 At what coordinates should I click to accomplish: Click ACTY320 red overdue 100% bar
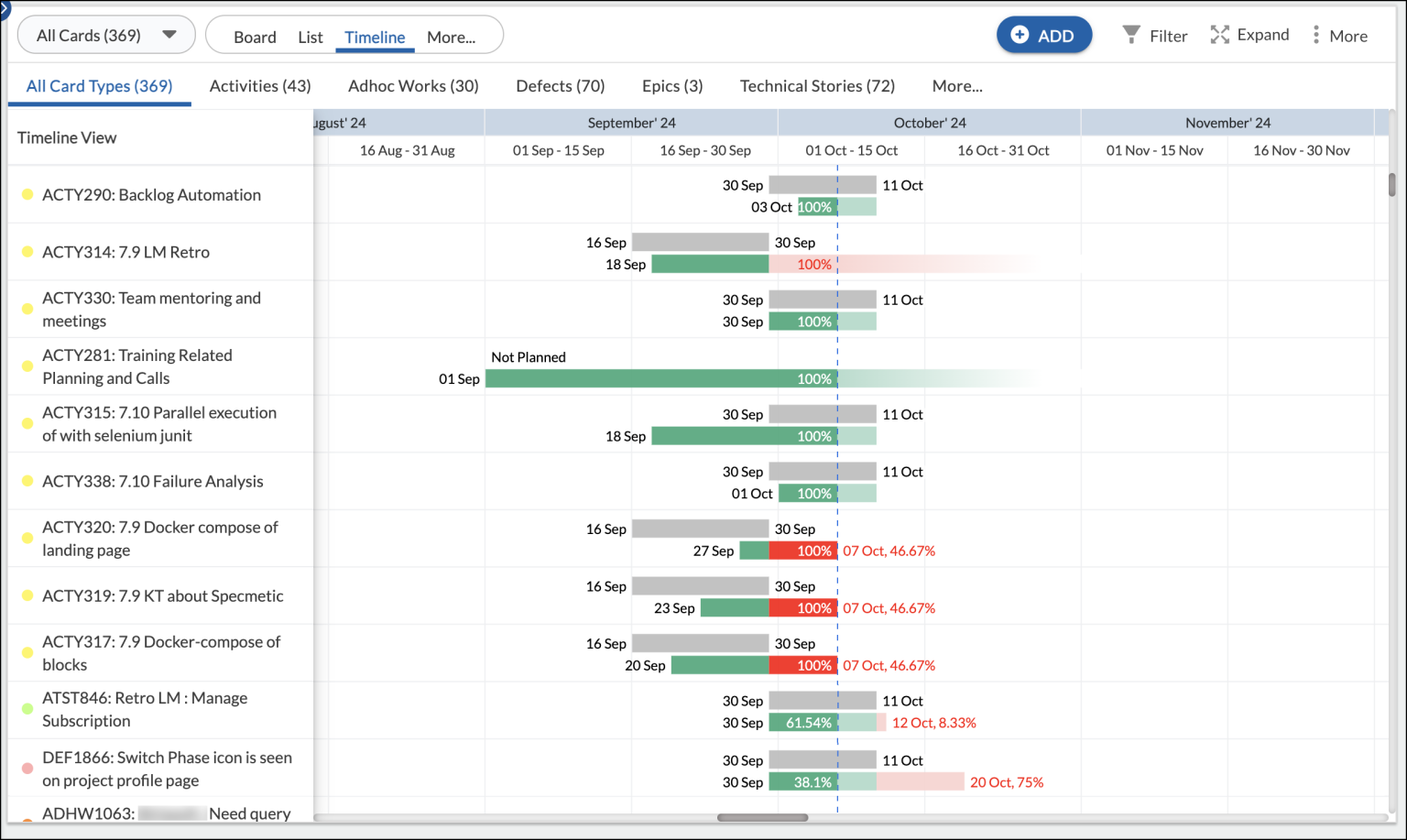click(802, 551)
